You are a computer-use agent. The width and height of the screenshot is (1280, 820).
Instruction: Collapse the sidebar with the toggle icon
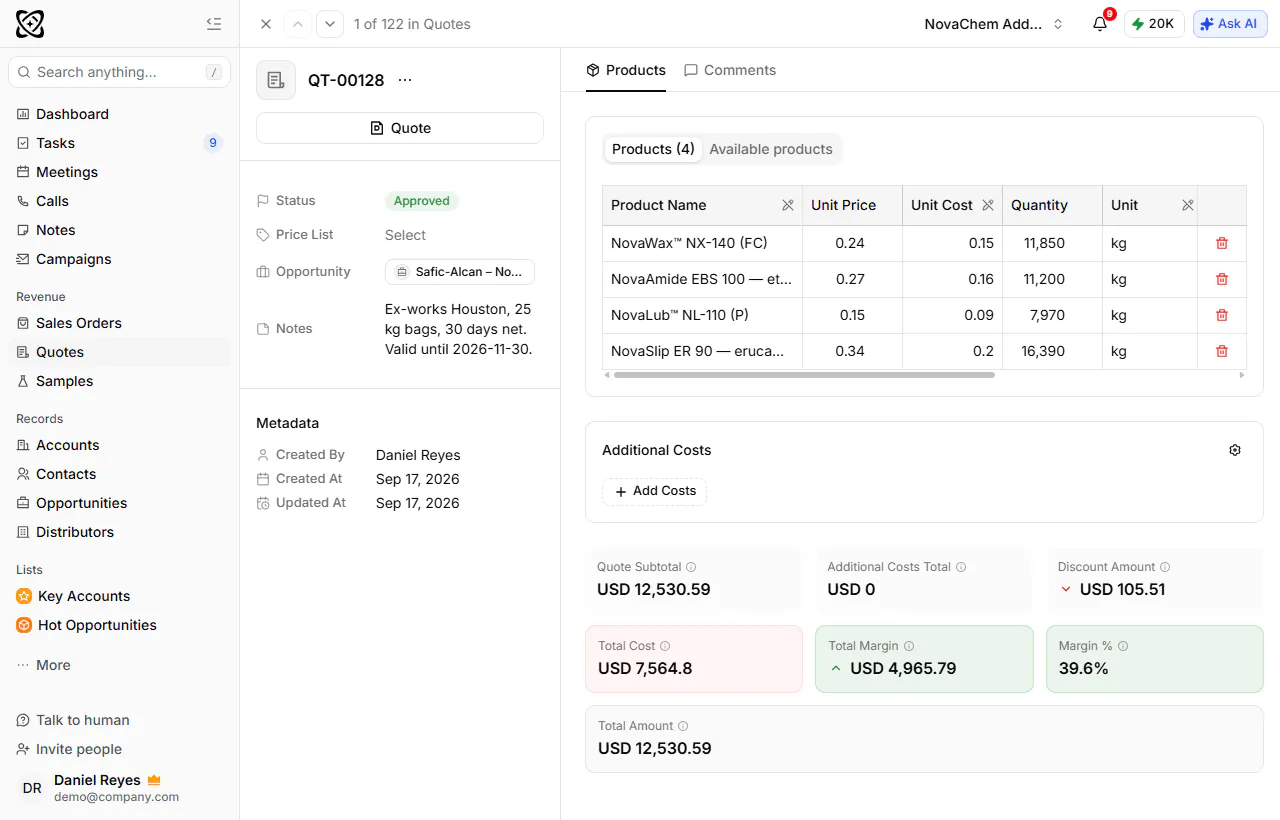click(x=213, y=24)
